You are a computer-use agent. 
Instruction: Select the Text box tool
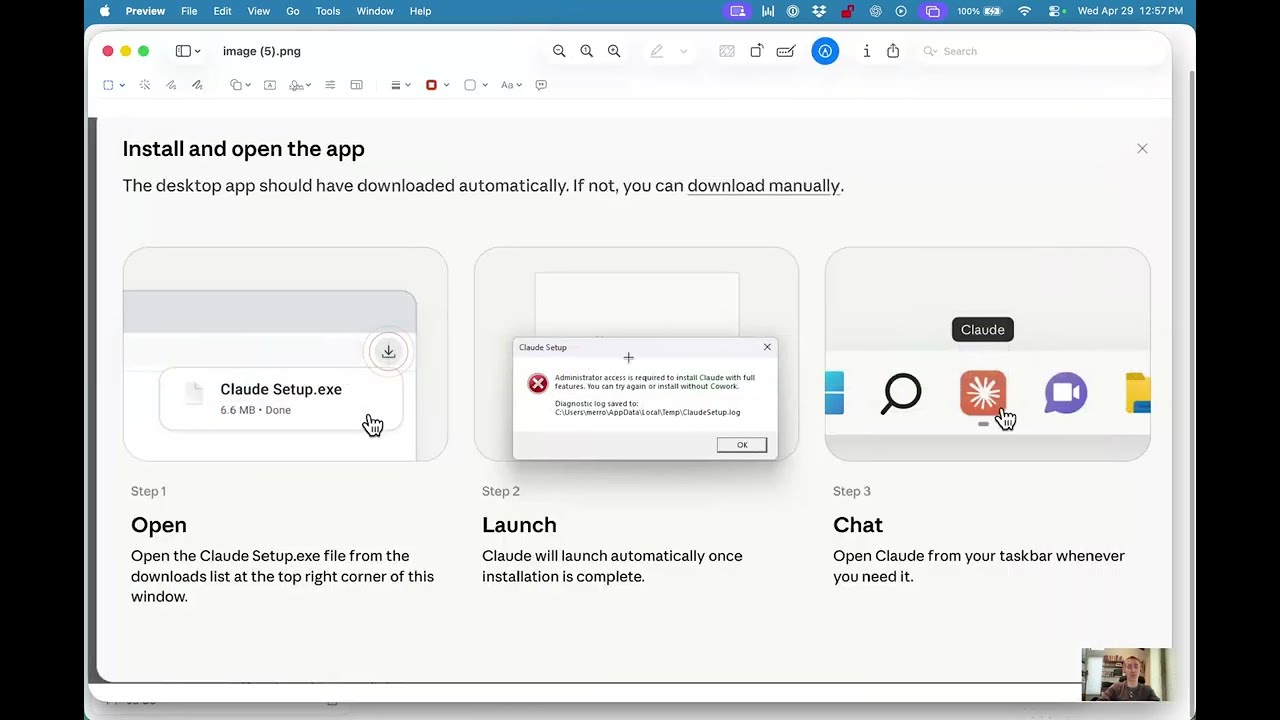coord(270,85)
